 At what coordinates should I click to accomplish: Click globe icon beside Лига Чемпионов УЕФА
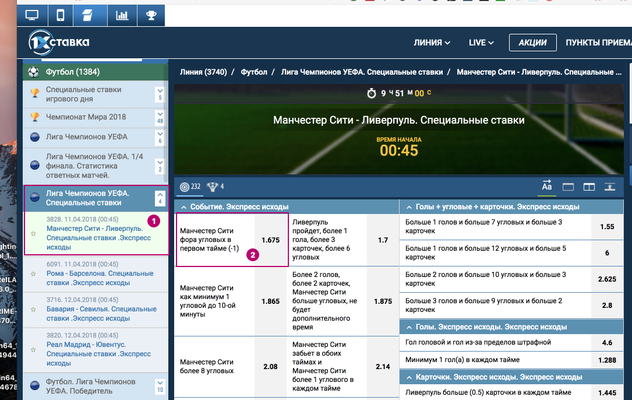coord(35,137)
